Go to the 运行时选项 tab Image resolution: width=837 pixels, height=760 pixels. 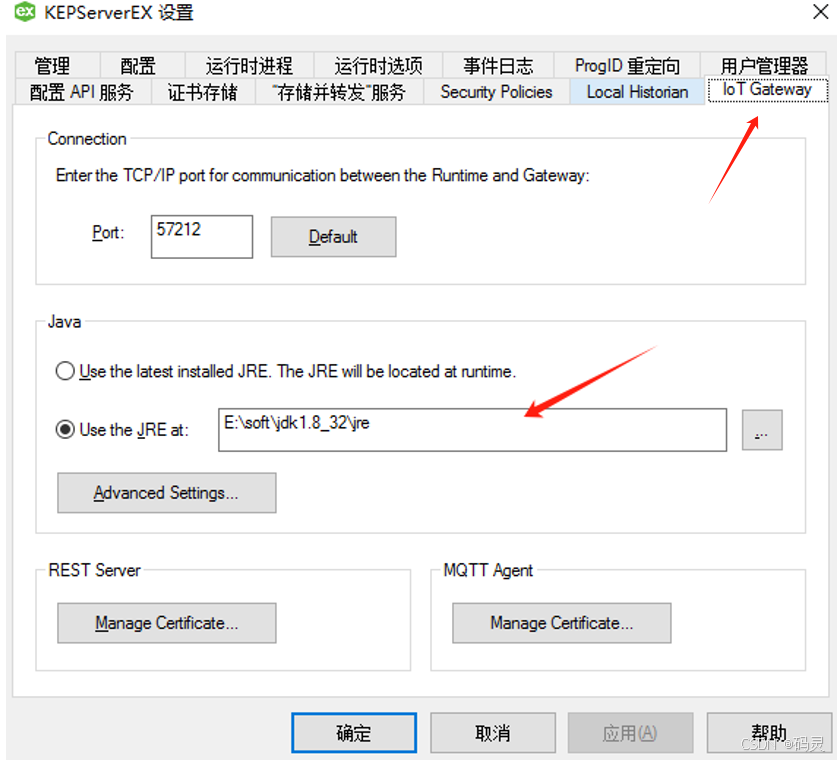tap(378, 65)
